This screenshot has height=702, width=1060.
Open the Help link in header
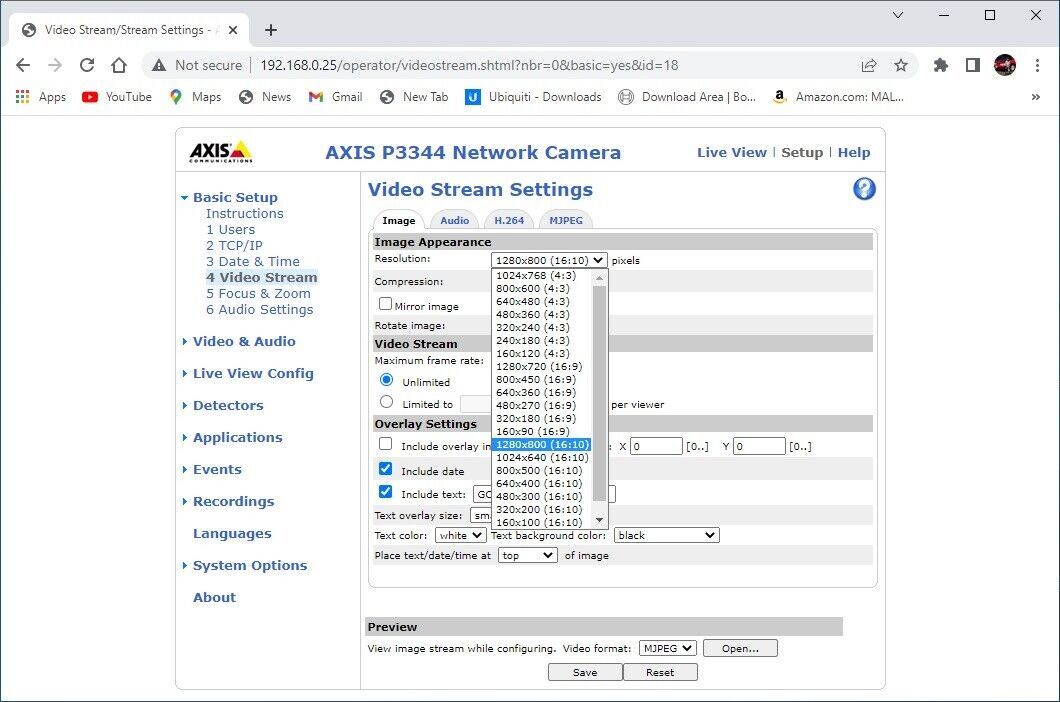point(854,153)
